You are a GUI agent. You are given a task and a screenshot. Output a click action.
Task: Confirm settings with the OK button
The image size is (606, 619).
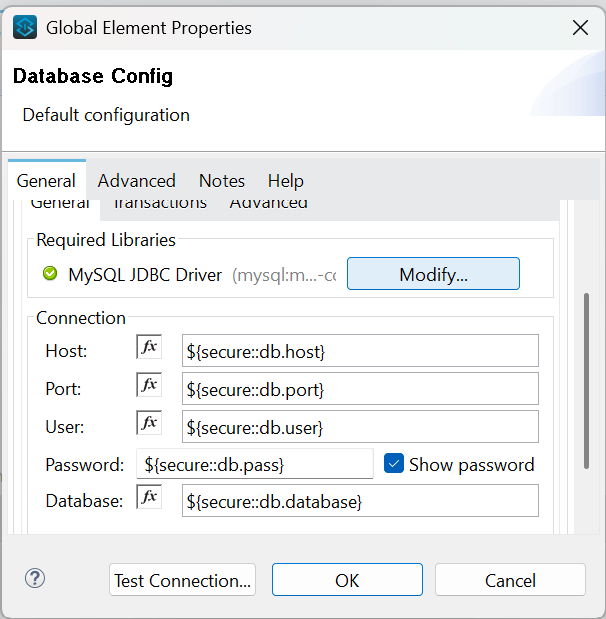(x=347, y=580)
